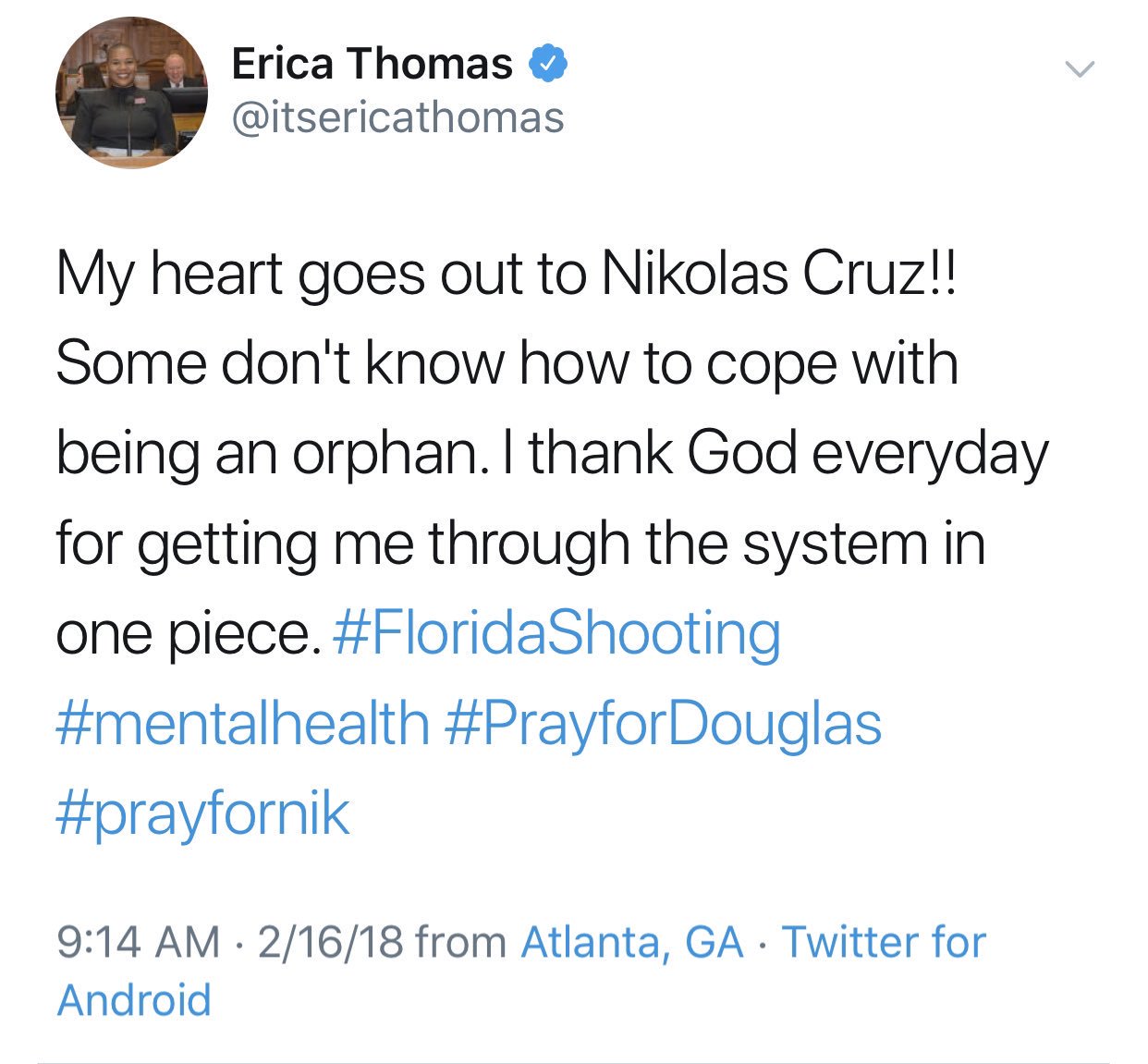The image size is (1148, 1064).
Task: Open the #FloridaShooting hashtag
Action: (x=556, y=634)
